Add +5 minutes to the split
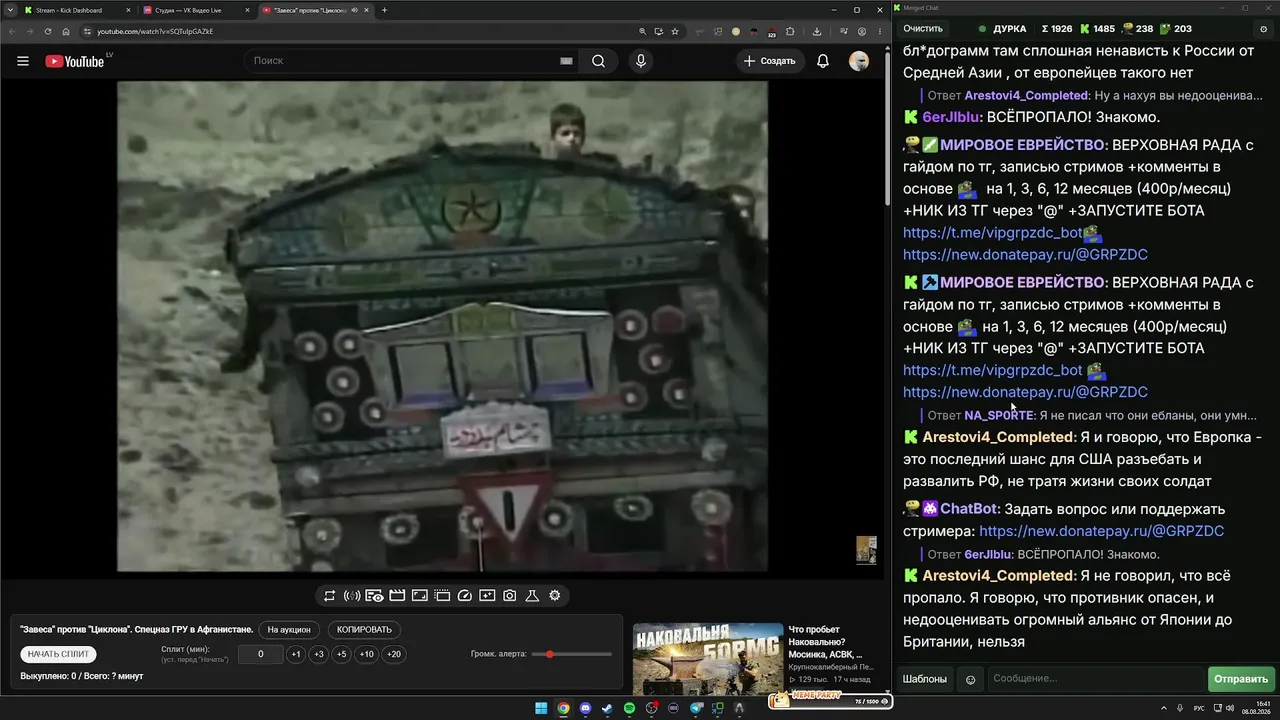This screenshot has width=1280, height=720. click(x=342, y=654)
